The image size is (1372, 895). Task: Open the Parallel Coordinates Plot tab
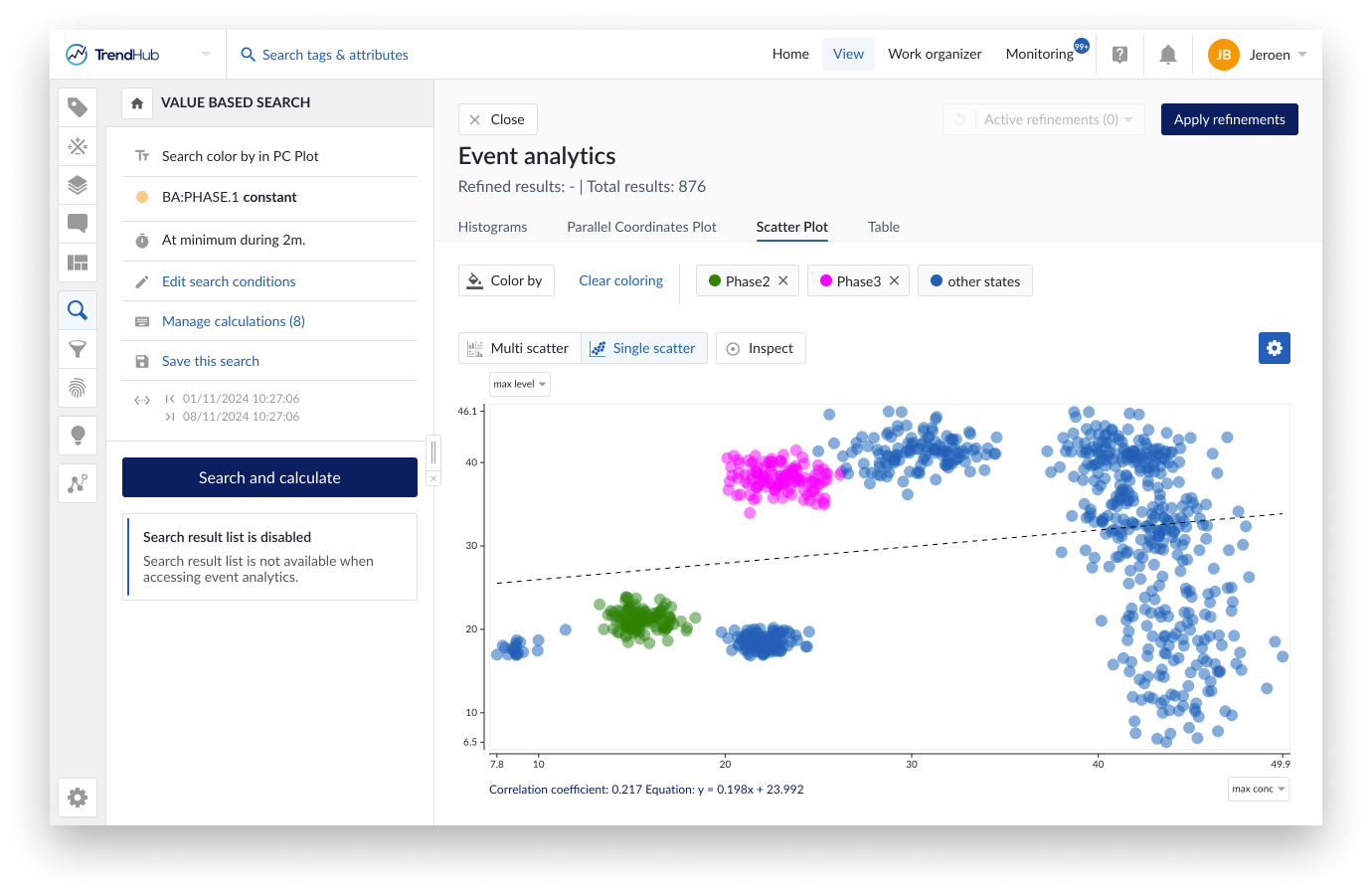pyautogui.click(x=641, y=227)
